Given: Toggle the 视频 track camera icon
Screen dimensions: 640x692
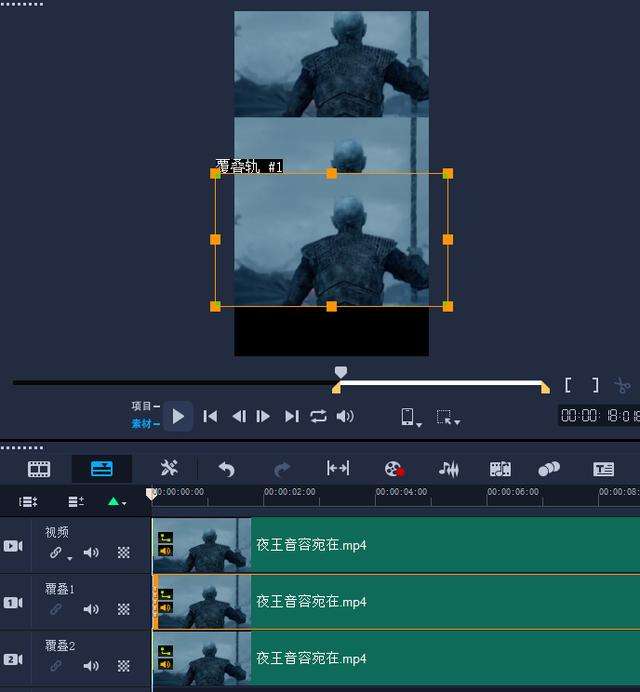Looking at the screenshot, I should [13, 546].
